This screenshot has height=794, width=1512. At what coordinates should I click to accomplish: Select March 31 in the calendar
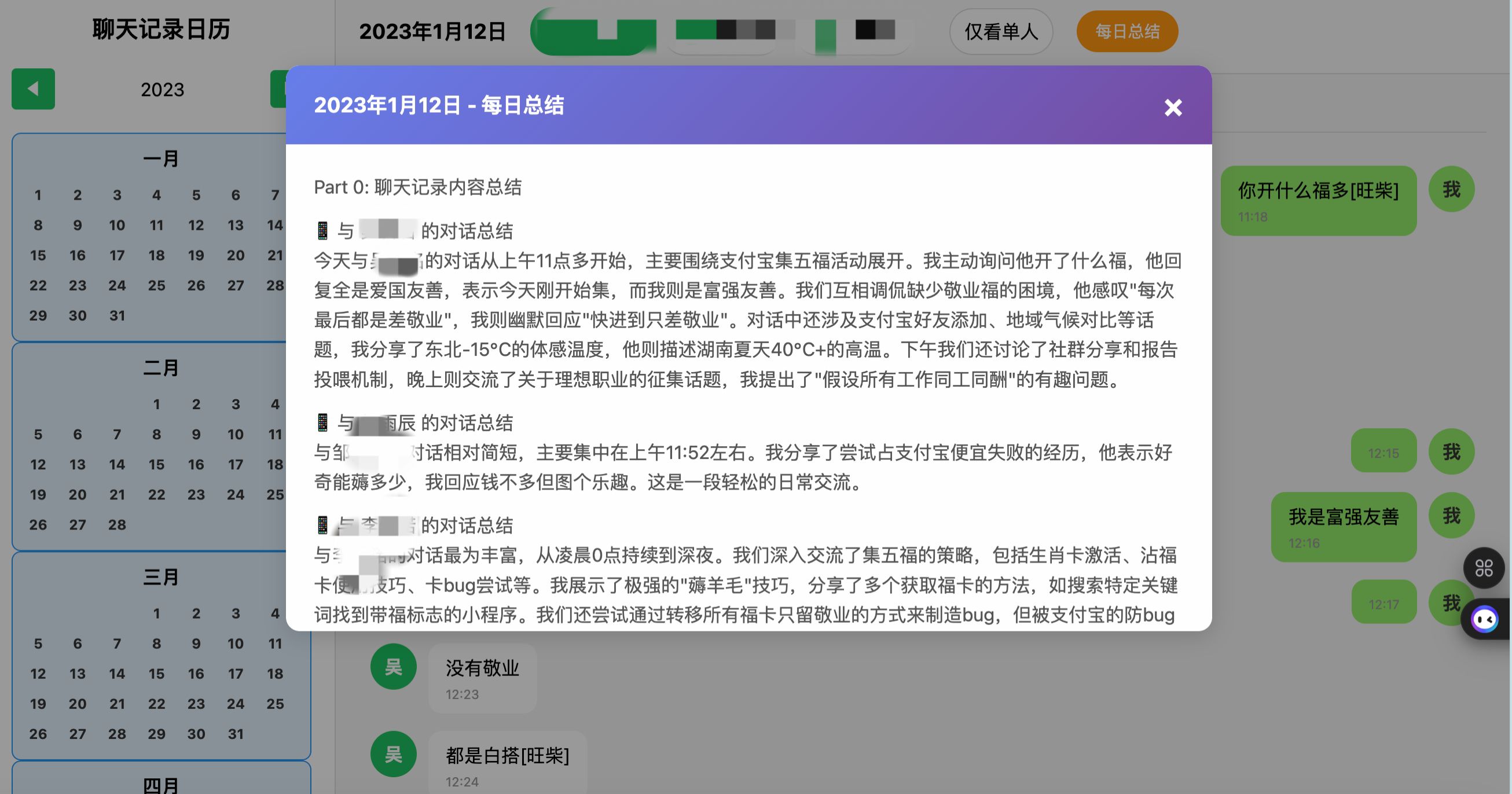click(x=236, y=734)
